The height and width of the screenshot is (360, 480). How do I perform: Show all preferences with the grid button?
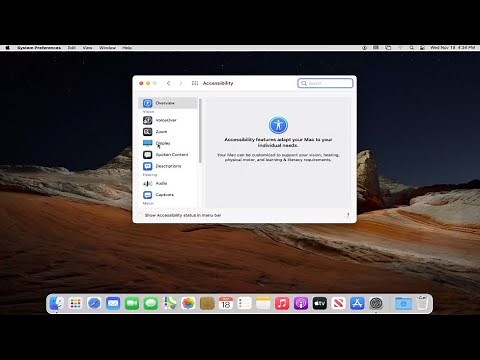[x=195, y=83]
